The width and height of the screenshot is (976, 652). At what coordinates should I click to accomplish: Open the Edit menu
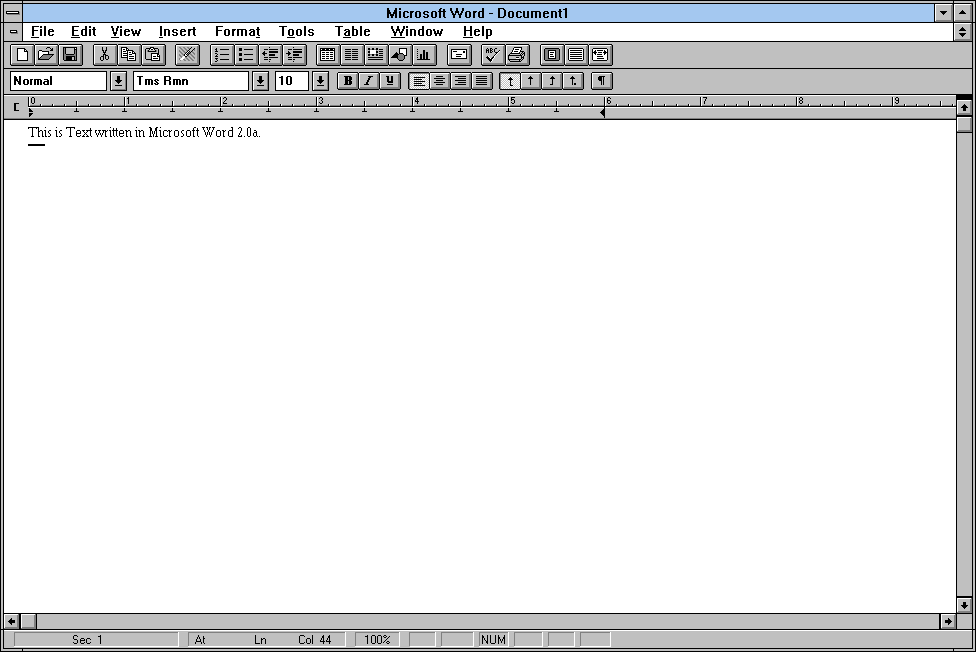[x=83, y=31]
